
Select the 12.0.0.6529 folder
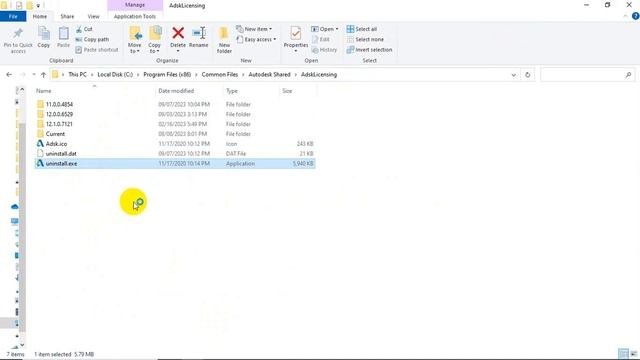[x=175, y=114]
